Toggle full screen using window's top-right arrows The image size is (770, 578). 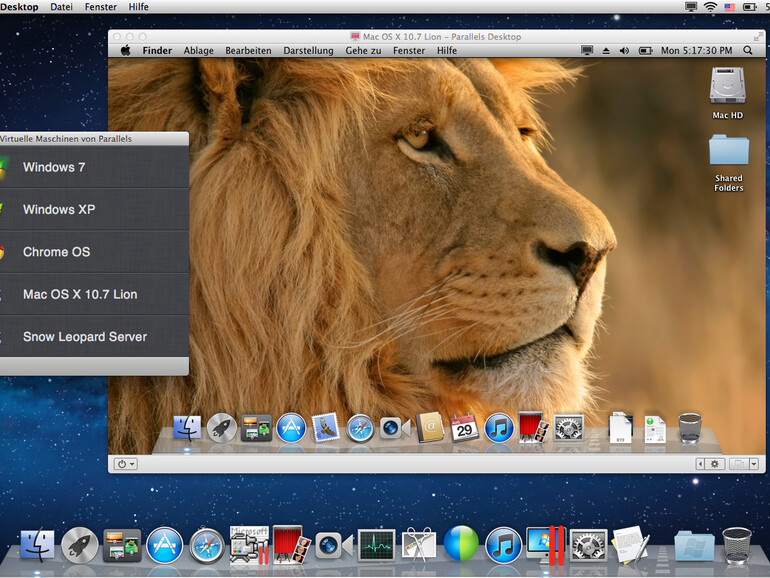point(756,35)
